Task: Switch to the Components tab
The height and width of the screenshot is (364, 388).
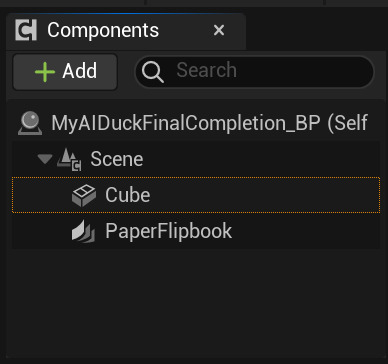Action: tap(103, 31)
